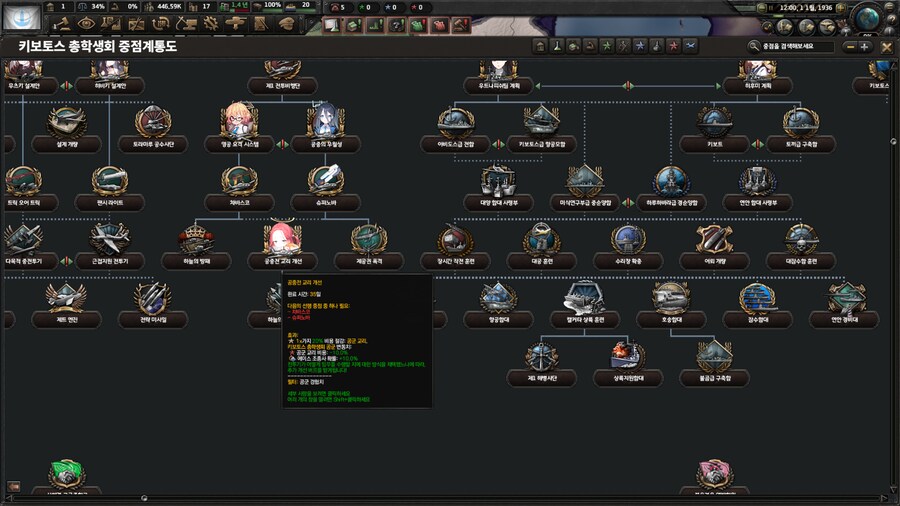
Task: Zoom out focus tree with minus button
Action: [x=850, y=46]
